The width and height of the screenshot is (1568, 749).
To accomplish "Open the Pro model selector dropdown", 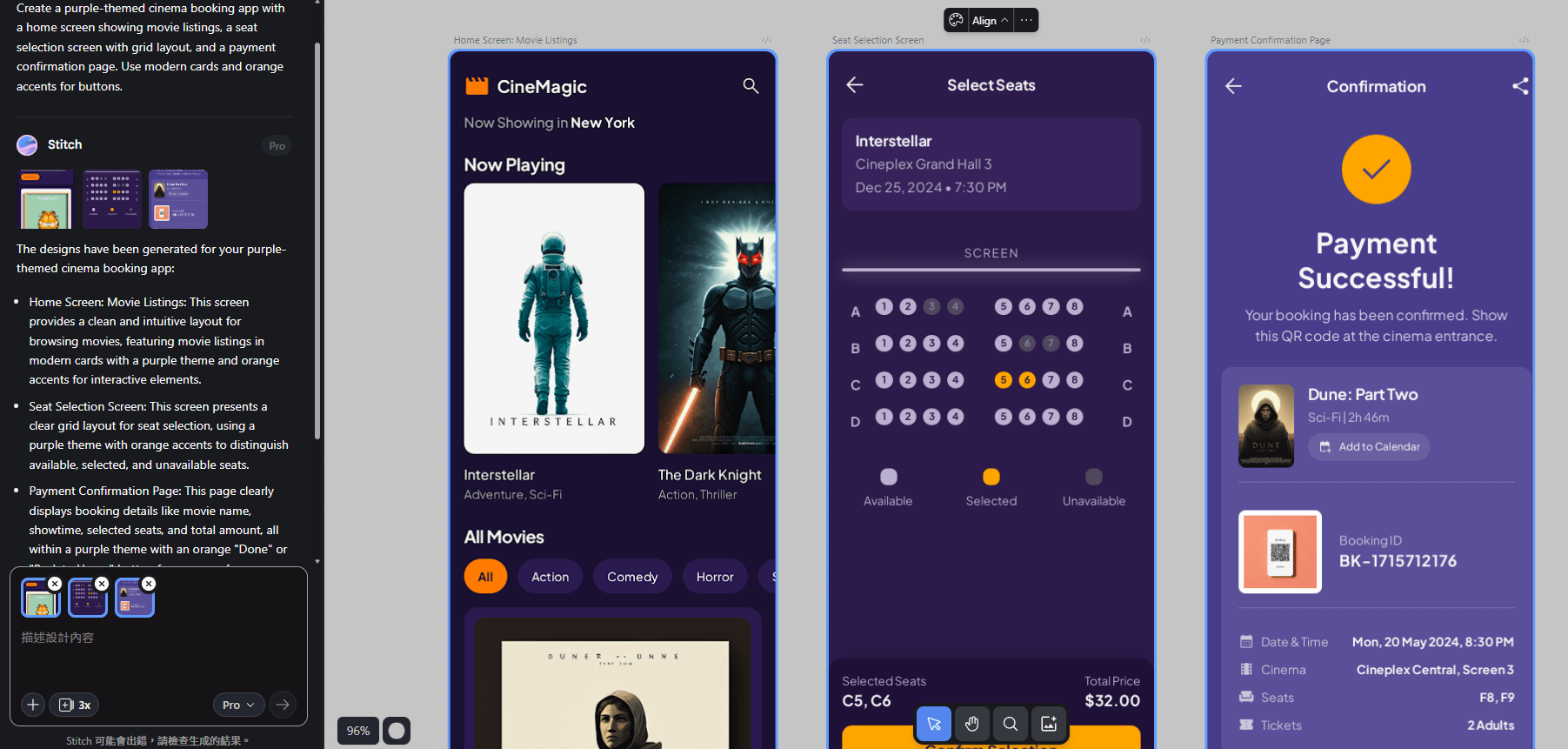I will [x=238, y=705].
